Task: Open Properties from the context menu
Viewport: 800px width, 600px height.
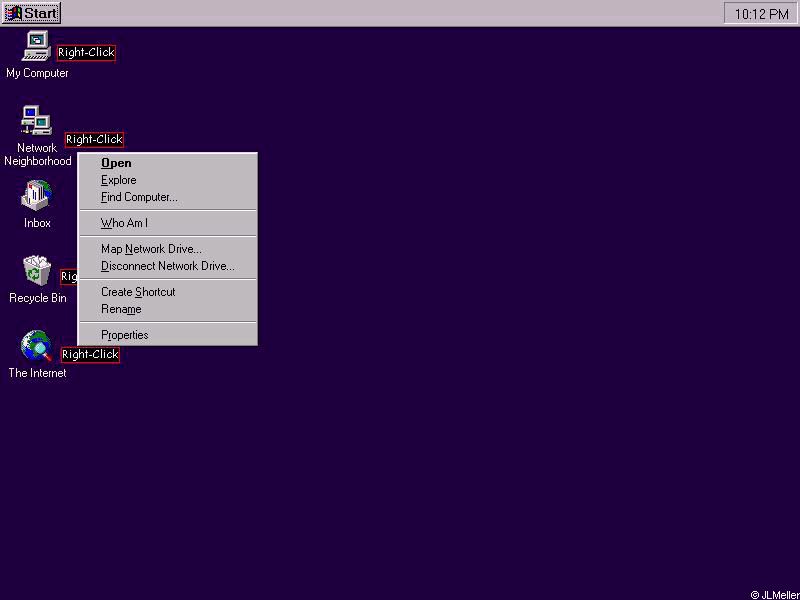Action: point(167,335)
